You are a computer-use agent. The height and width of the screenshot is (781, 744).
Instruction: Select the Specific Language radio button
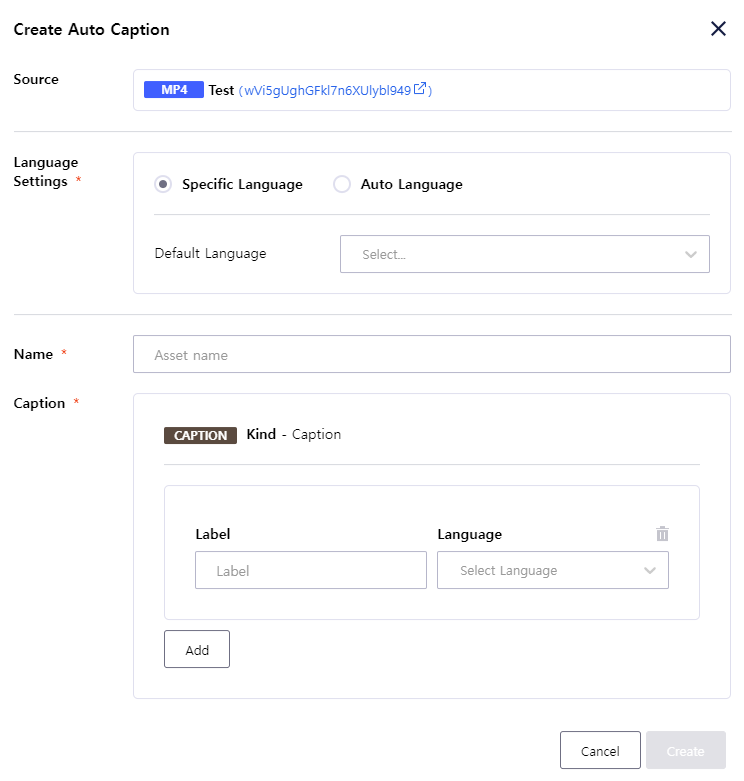pos(163,184)
